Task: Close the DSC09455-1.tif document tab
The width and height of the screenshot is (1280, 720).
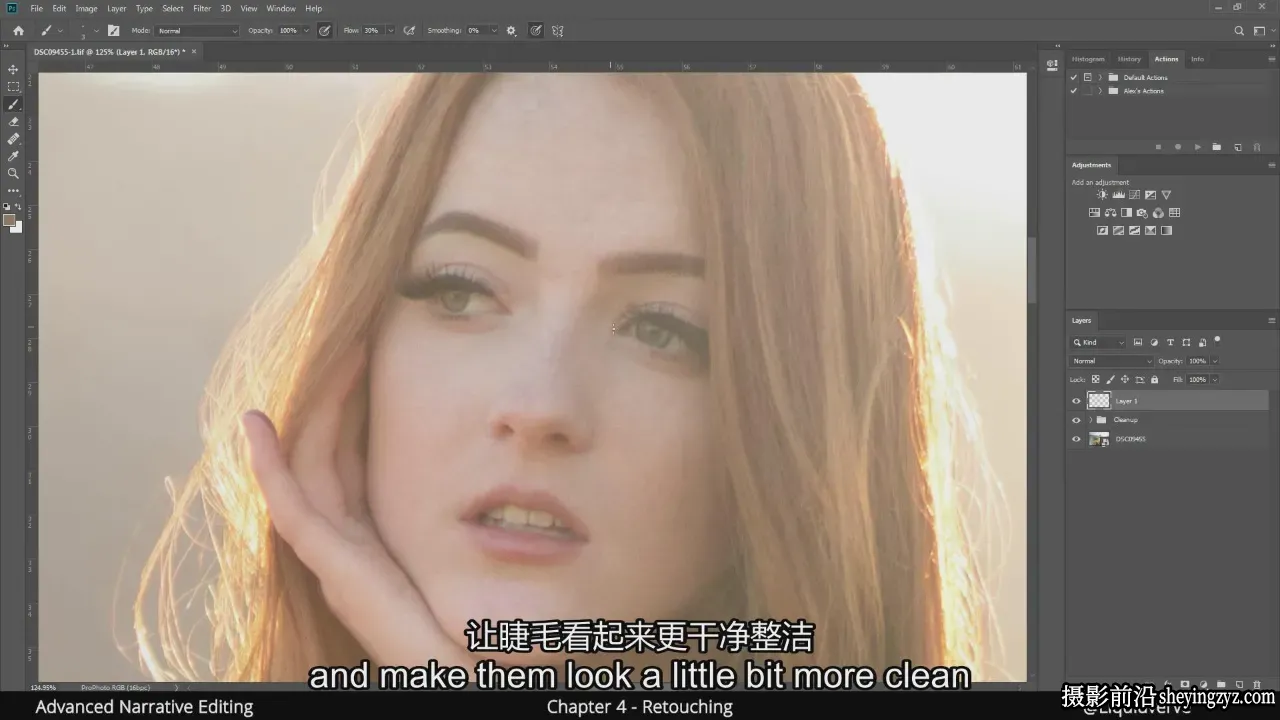Action: pyautogui.click(x=194, y=51)
